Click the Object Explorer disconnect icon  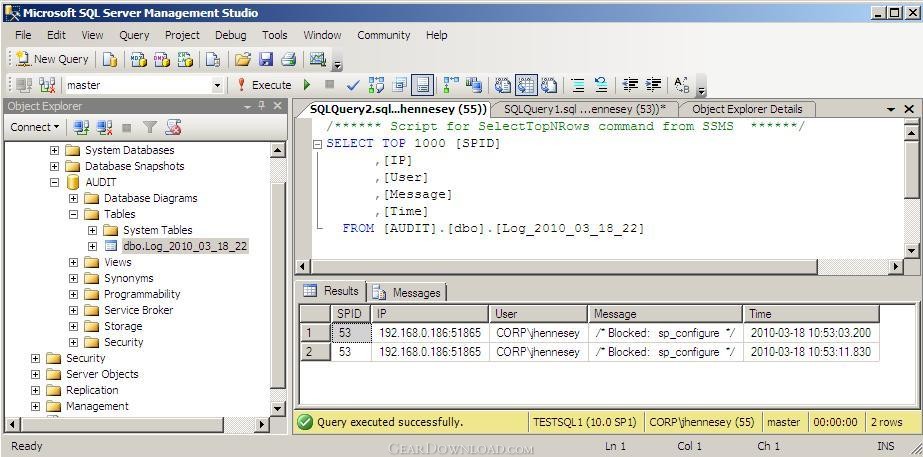point(105,127)
